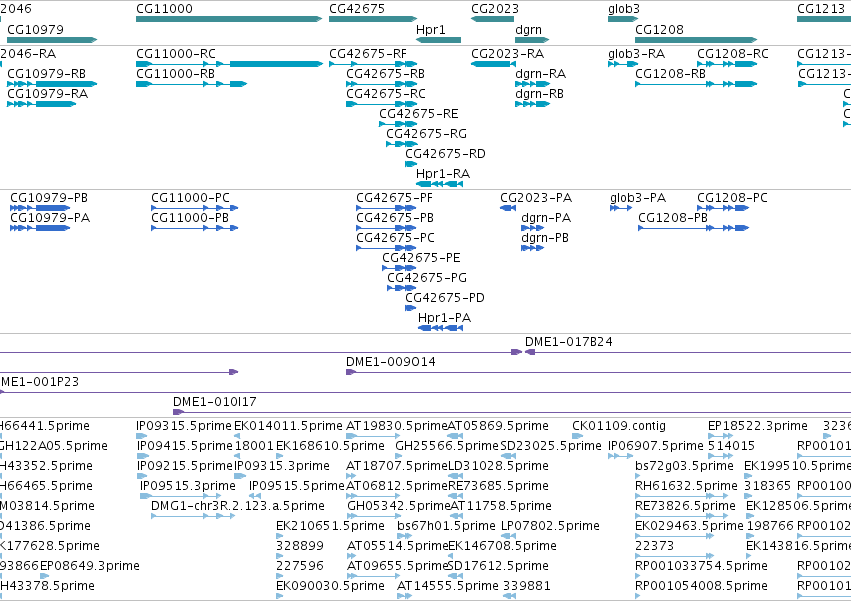Select the CG42675-RD transcript label
Image resolution: width=851 pixels, height=601 pixels.
446,154
